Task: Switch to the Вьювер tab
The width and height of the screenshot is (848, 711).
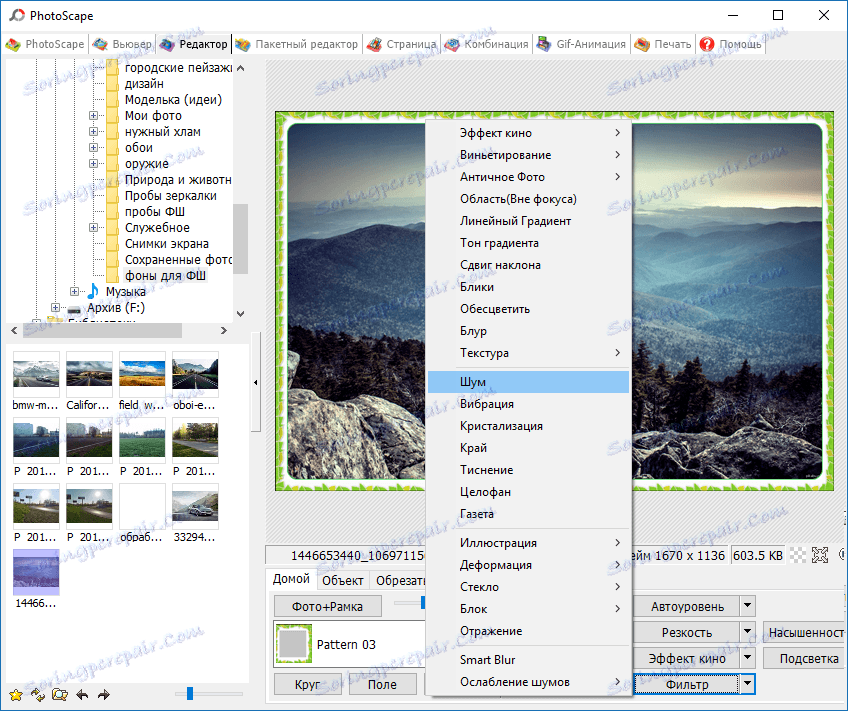Action: coord(122,44)
